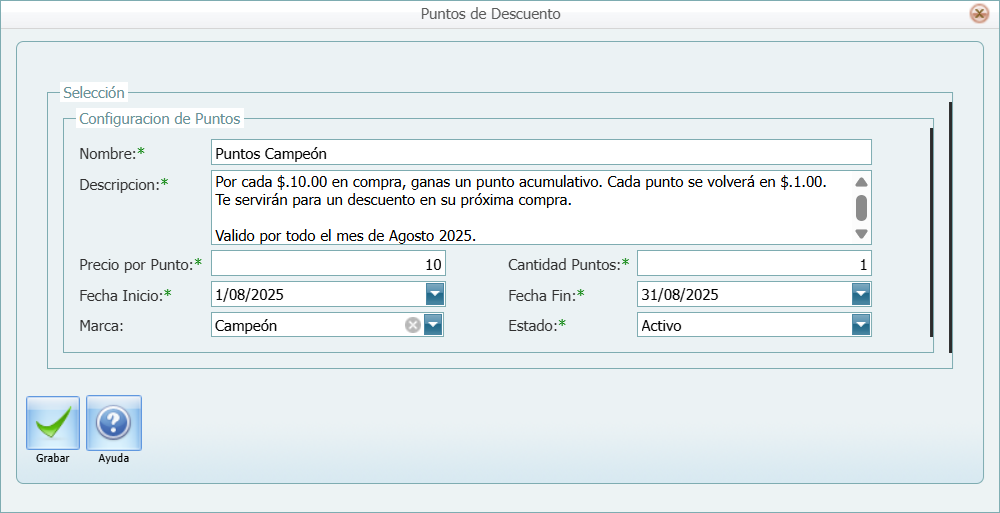
Task: Click the Campeón text in Marca field
Action: (x=246, y=326)
